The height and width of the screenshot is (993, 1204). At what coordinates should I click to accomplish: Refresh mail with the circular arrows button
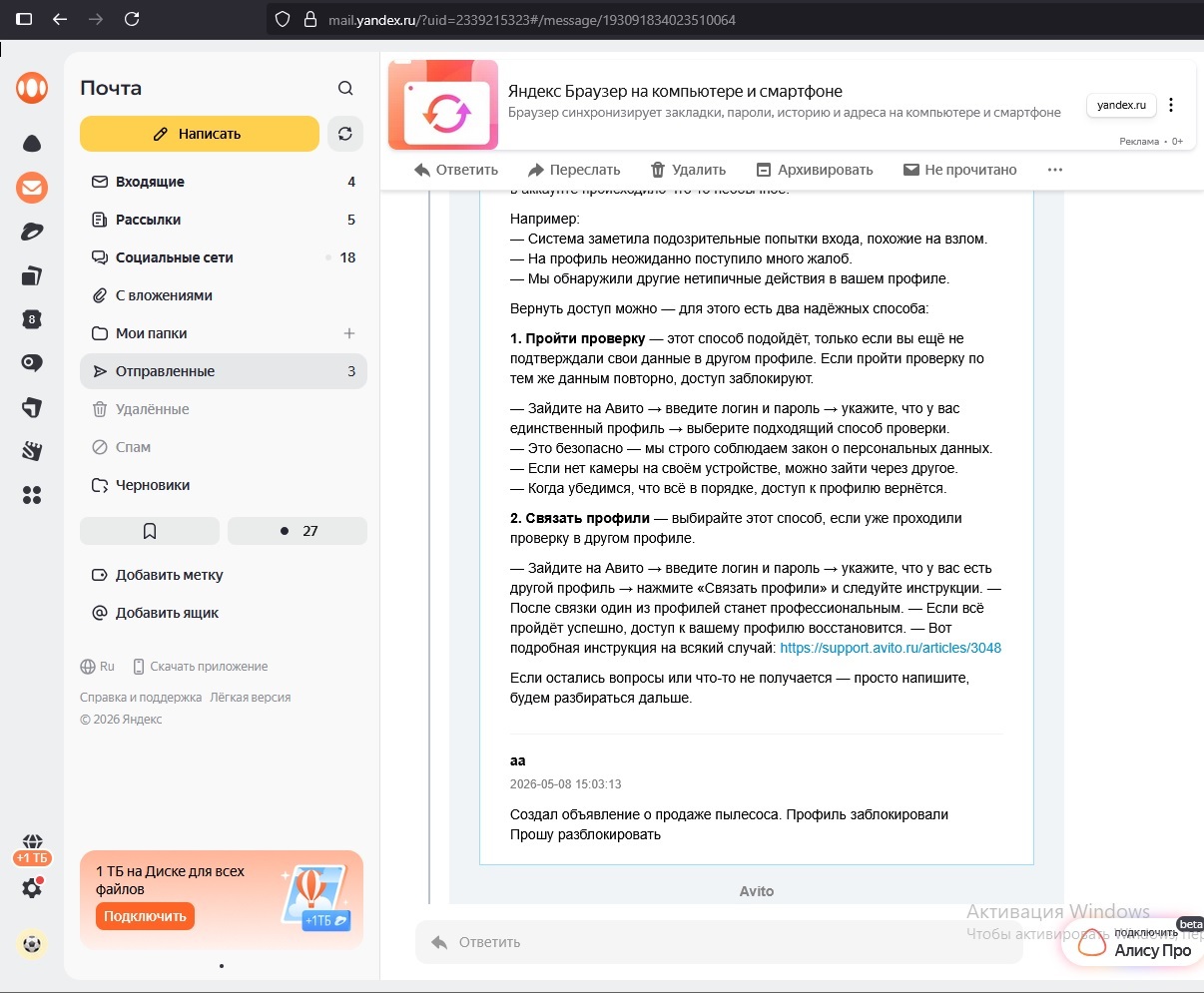345,134
